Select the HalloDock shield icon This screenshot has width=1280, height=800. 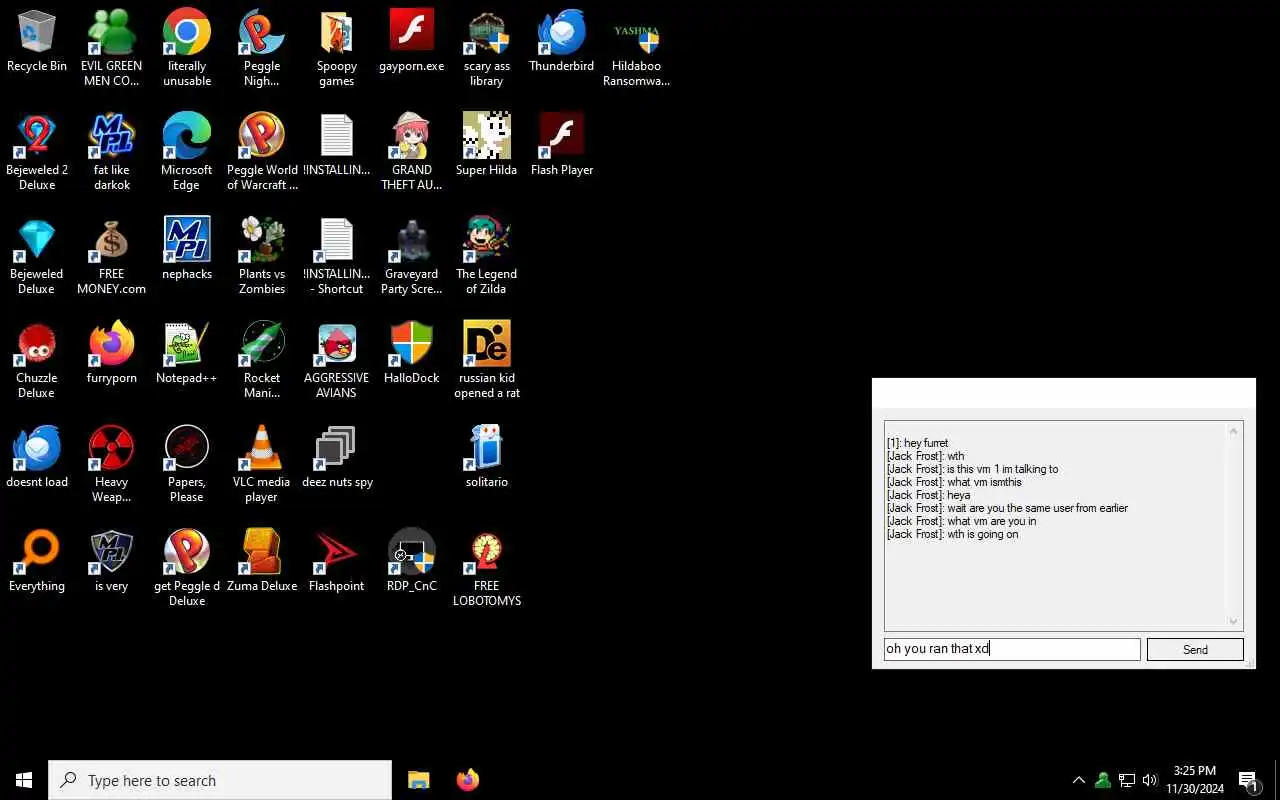tap(412, 344)
